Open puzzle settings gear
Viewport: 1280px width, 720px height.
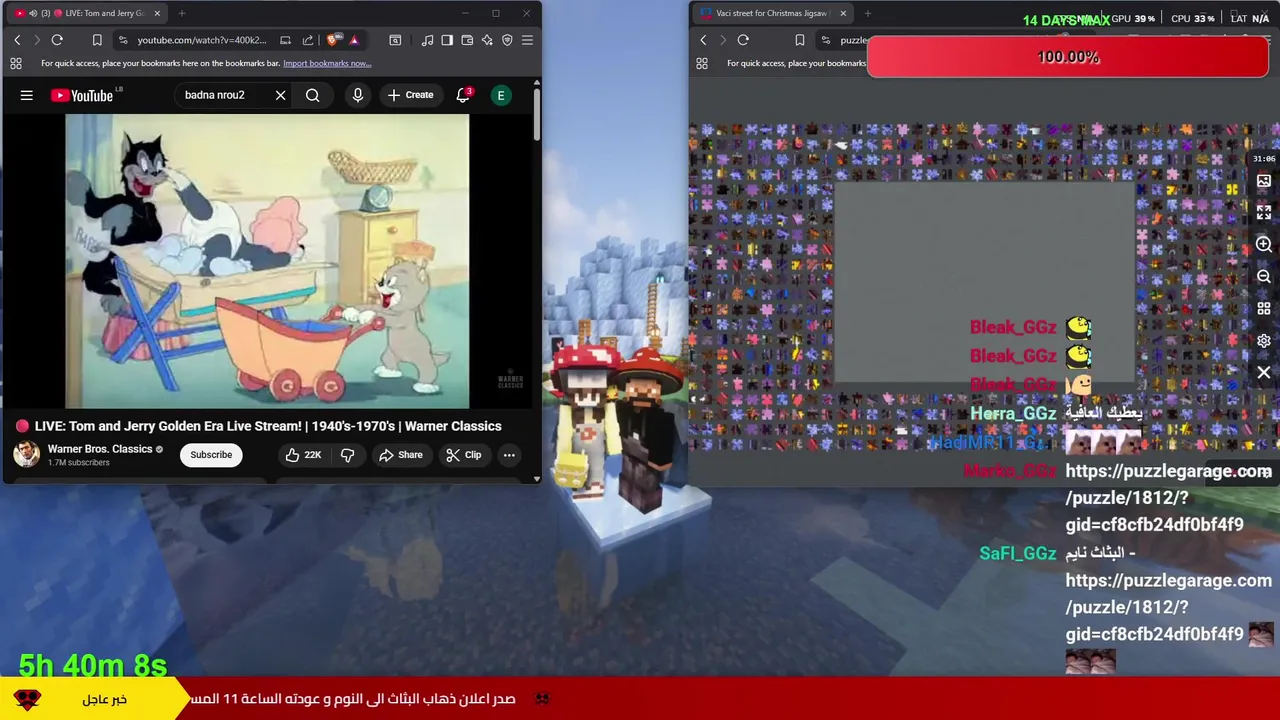click(x=1264, y=341)
